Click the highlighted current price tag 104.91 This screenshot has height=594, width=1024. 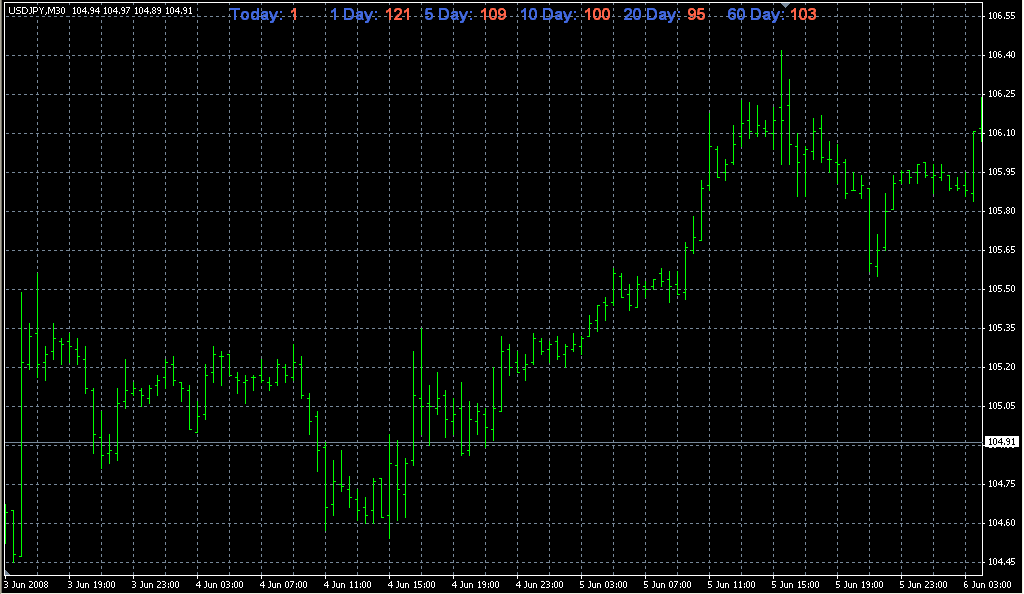(x=1002, y=443)
